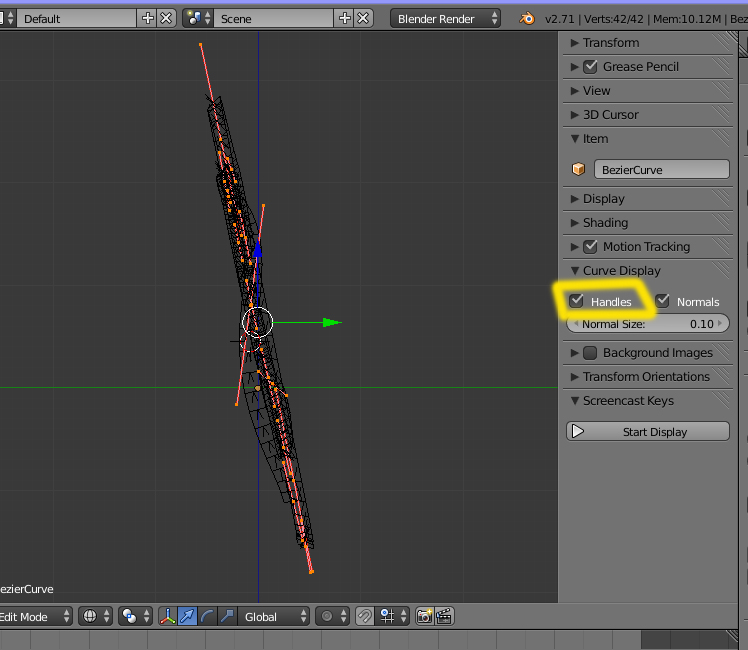Click the OpenGL render animation clapper icon
748x650 pixels.
[x=444, y=616]
